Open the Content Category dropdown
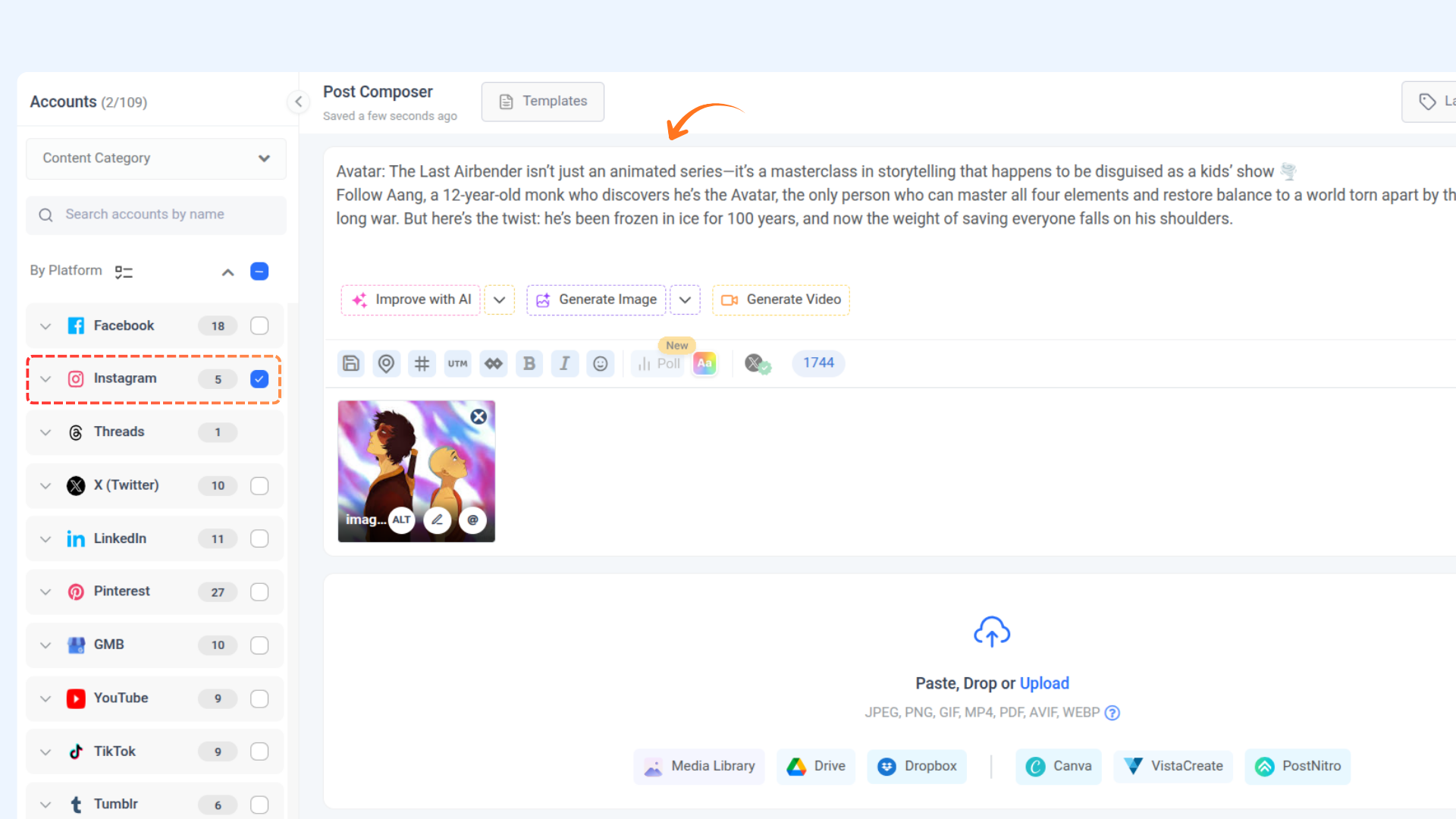This screenshot has width=1456, height=819. 156,158
